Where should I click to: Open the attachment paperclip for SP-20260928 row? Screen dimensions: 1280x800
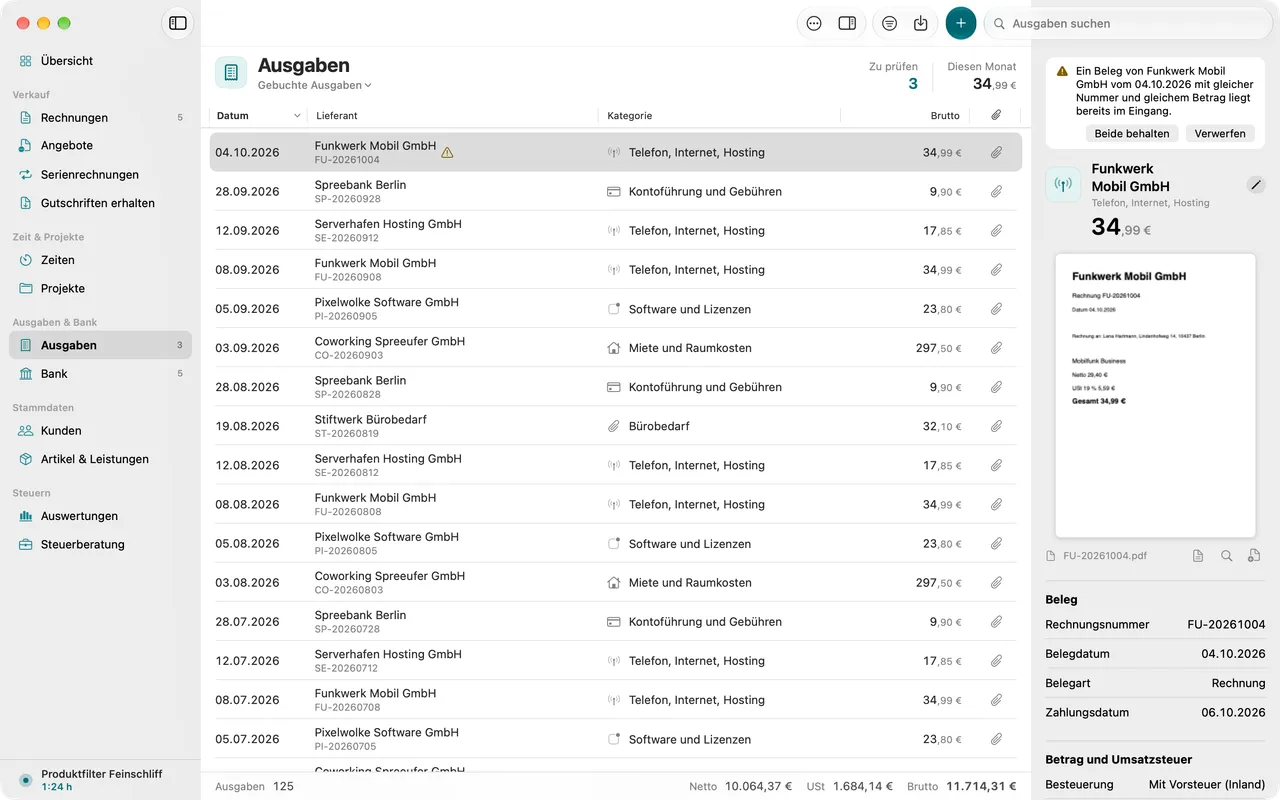coord(997,192)
